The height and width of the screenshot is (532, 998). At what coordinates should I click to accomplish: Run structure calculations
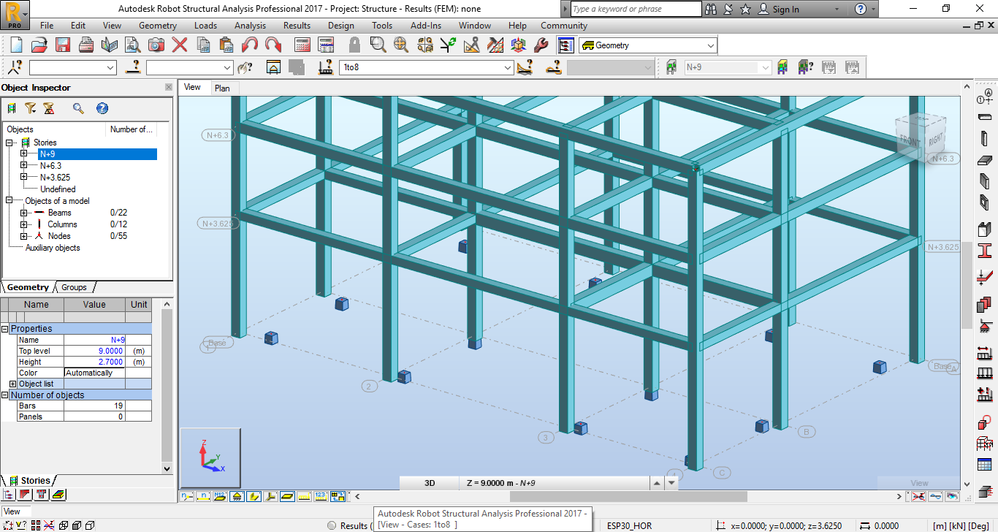(302, 45)
